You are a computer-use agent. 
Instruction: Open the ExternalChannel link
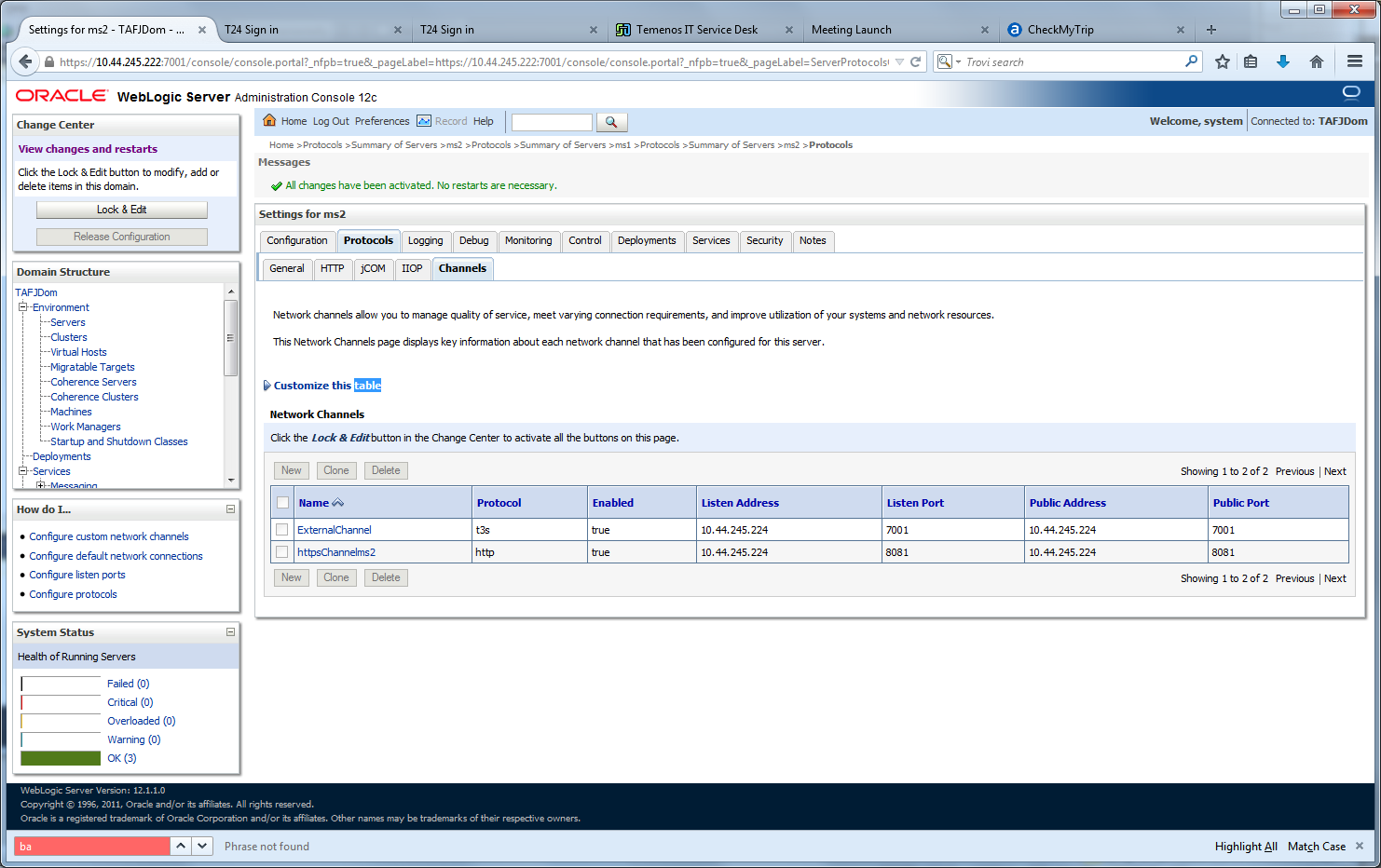(335, 530)
